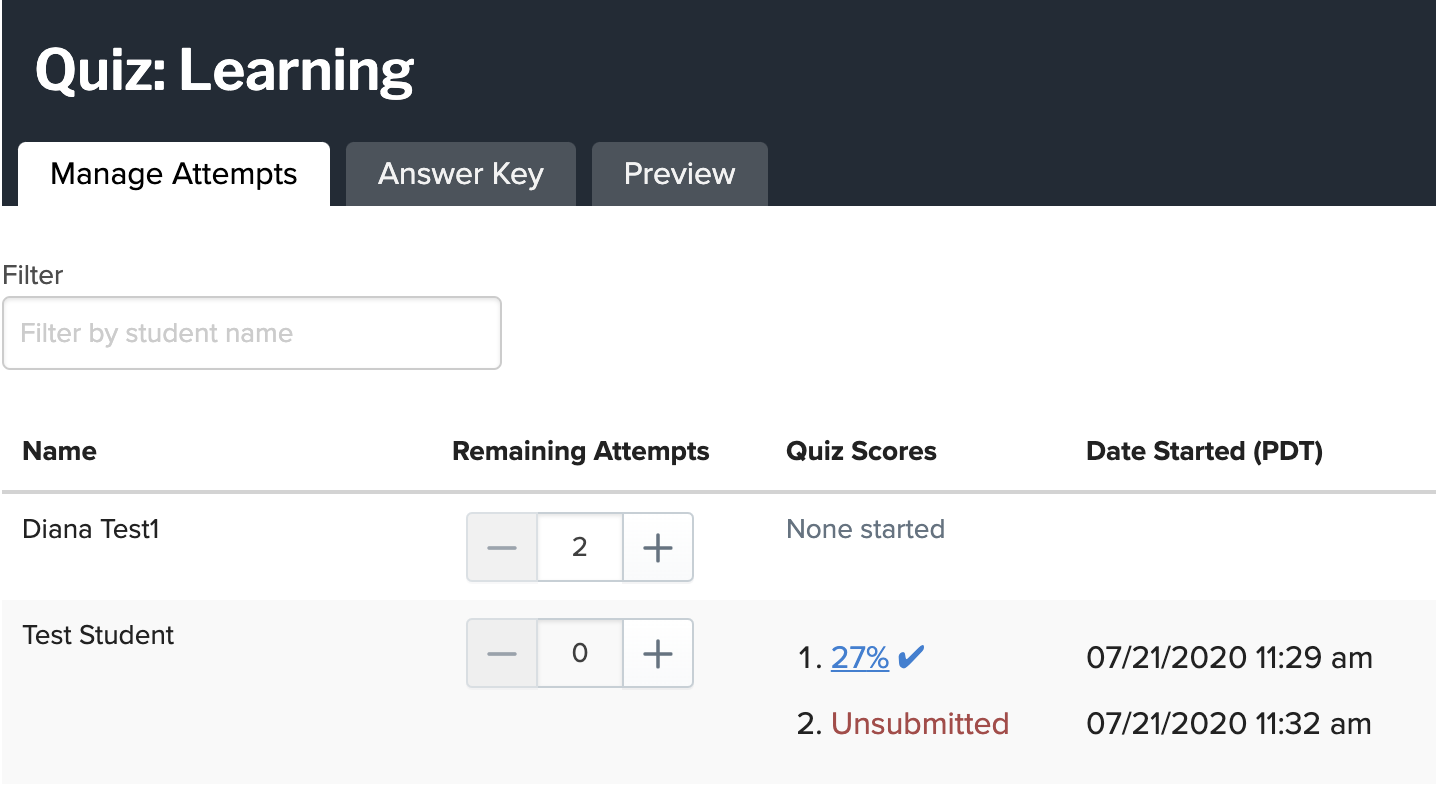The image size is (1438, 812).
Task: Select the attempts count field showing 2
Action: coord(579,546)
